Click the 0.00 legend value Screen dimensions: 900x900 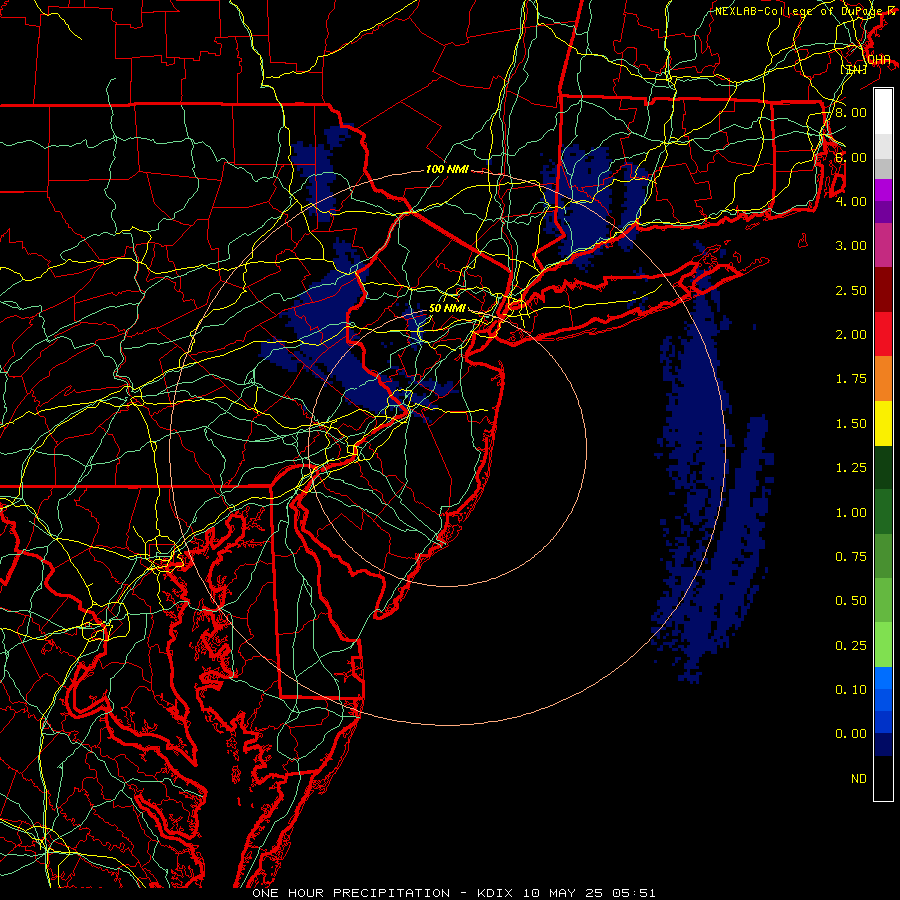851,734
